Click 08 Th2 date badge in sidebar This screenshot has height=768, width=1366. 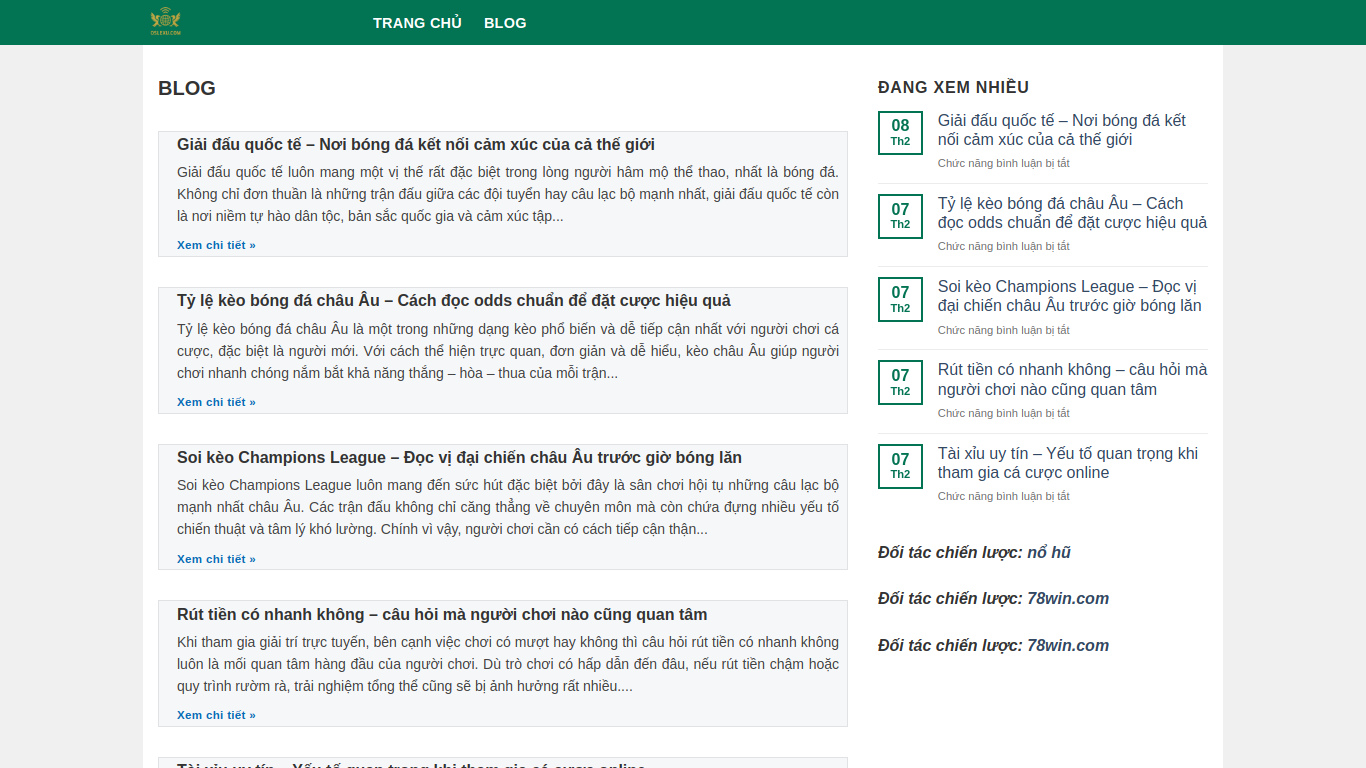[900, 133]
